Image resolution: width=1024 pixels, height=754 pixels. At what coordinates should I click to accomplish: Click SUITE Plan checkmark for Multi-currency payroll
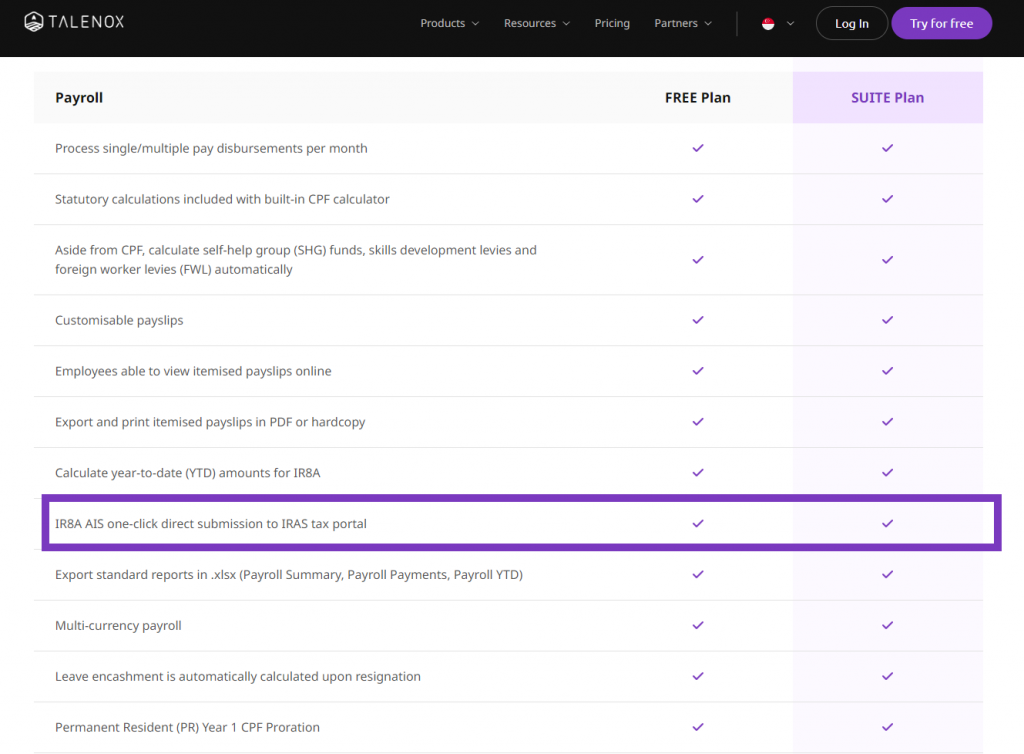coord(888,625)
